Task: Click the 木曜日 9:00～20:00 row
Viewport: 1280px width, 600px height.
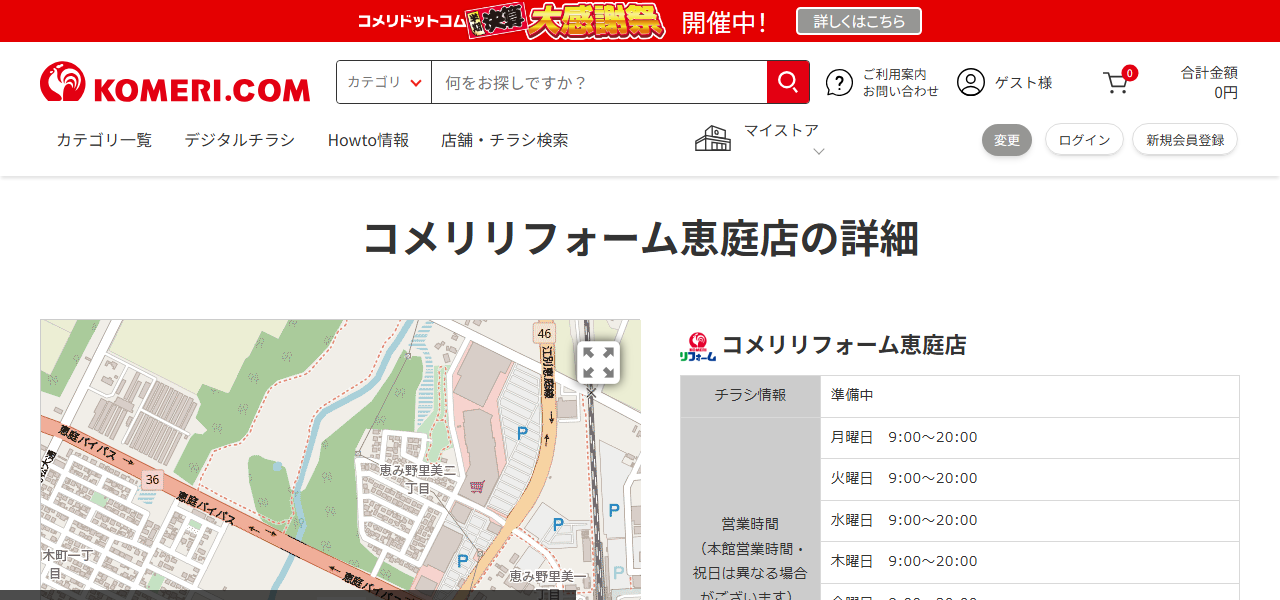Action: pyautogui.click(x=1029, y=562)
